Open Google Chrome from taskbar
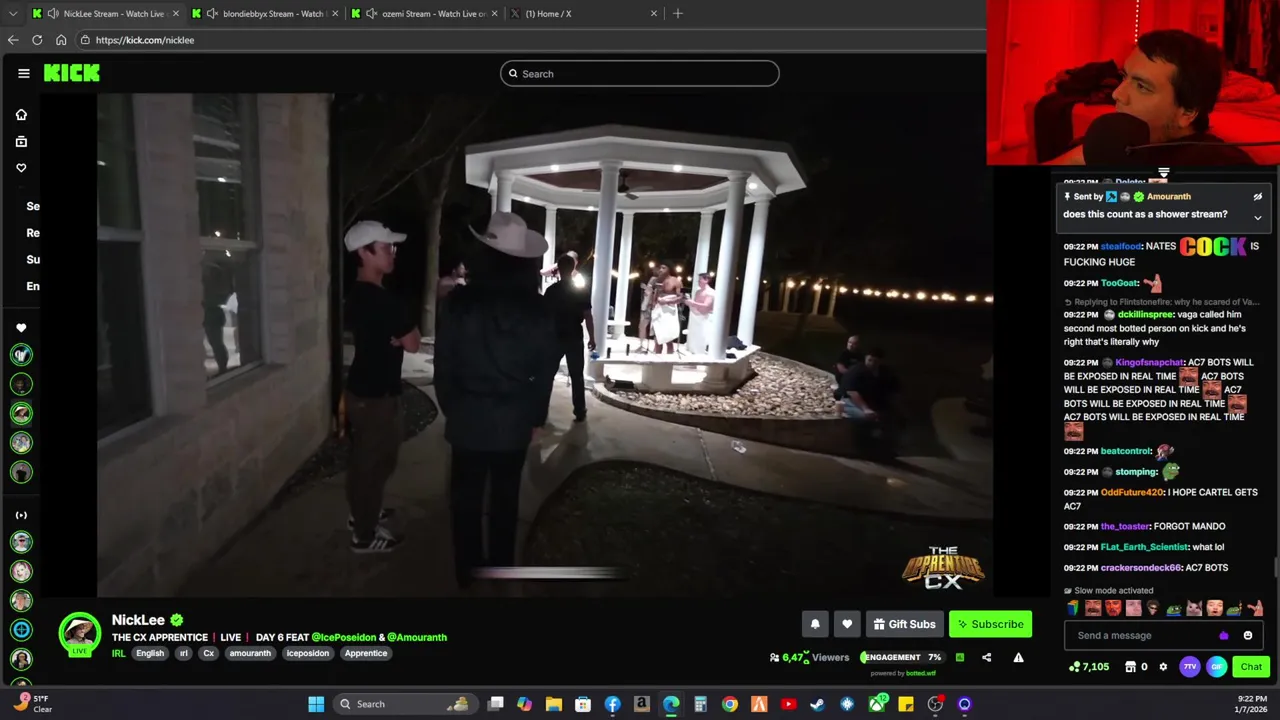Image resolution: width=1280 pixels, height=720 pixels. pos(730,704)
